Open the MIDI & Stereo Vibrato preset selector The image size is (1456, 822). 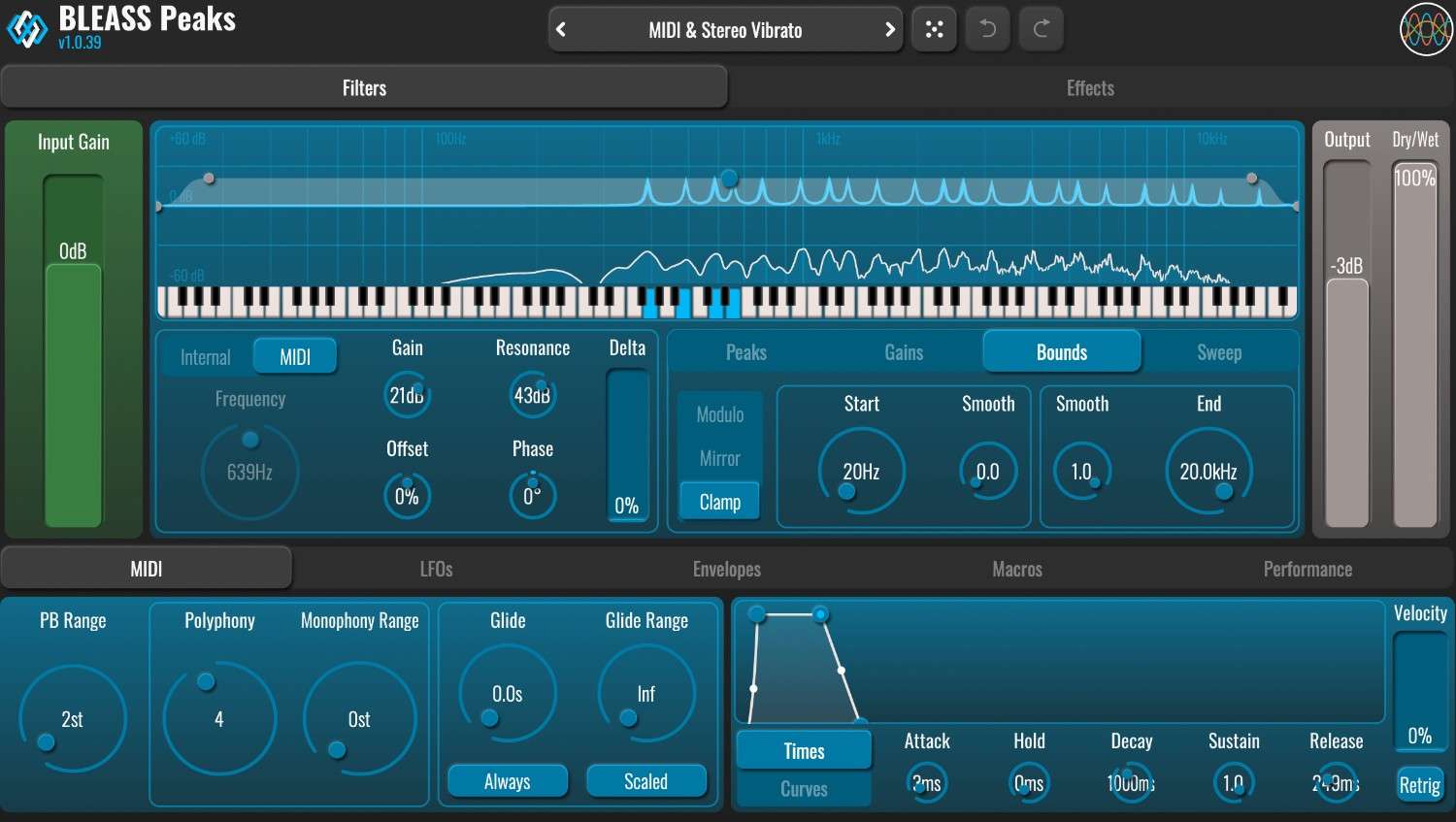[x=724, y=29]
